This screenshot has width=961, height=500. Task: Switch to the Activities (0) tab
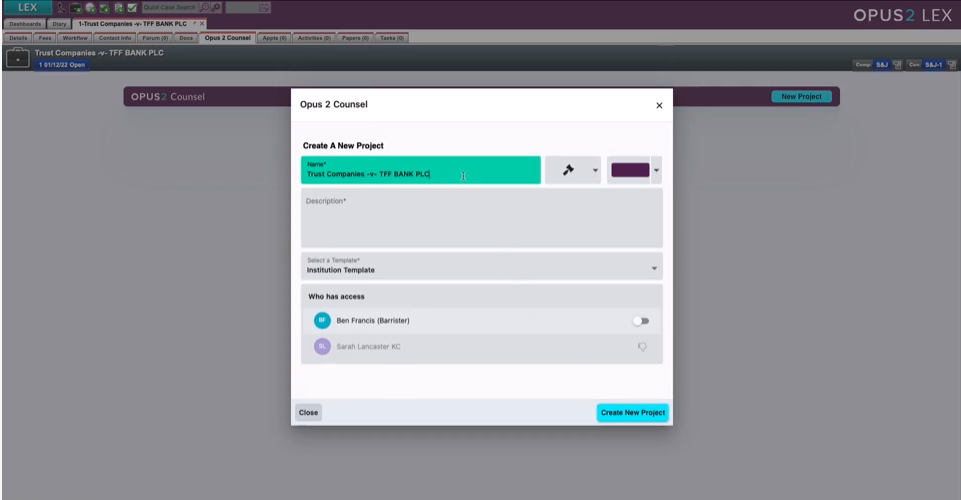pyautogui.click(x=314, y=38)
